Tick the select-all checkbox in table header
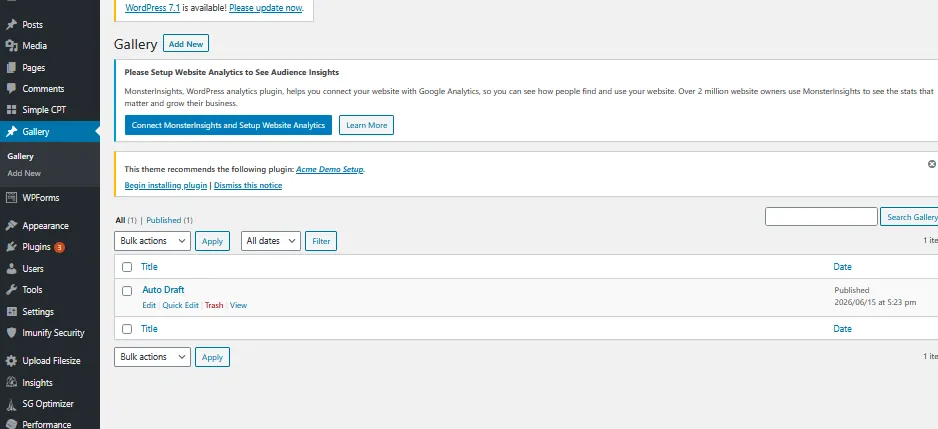The image size is (938, 429). pyautogui.click(x=127, y=267)
